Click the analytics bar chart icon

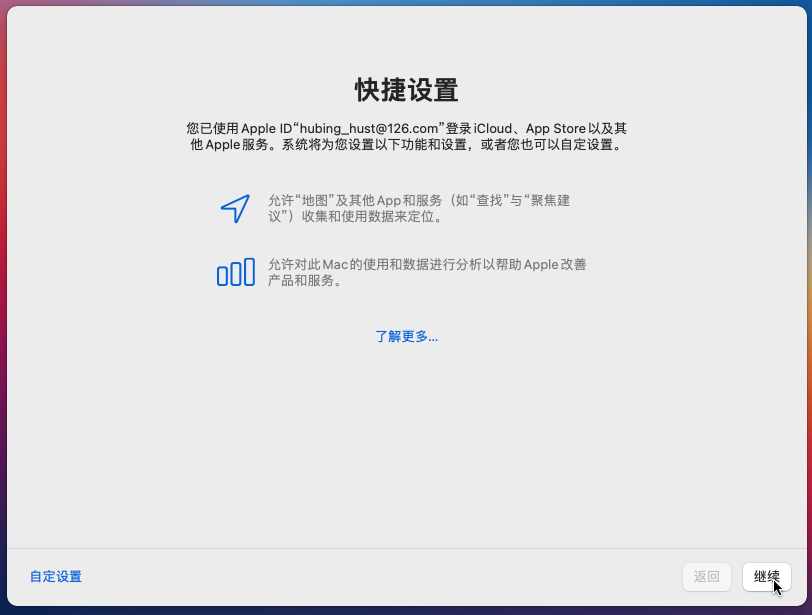point(236,272)
